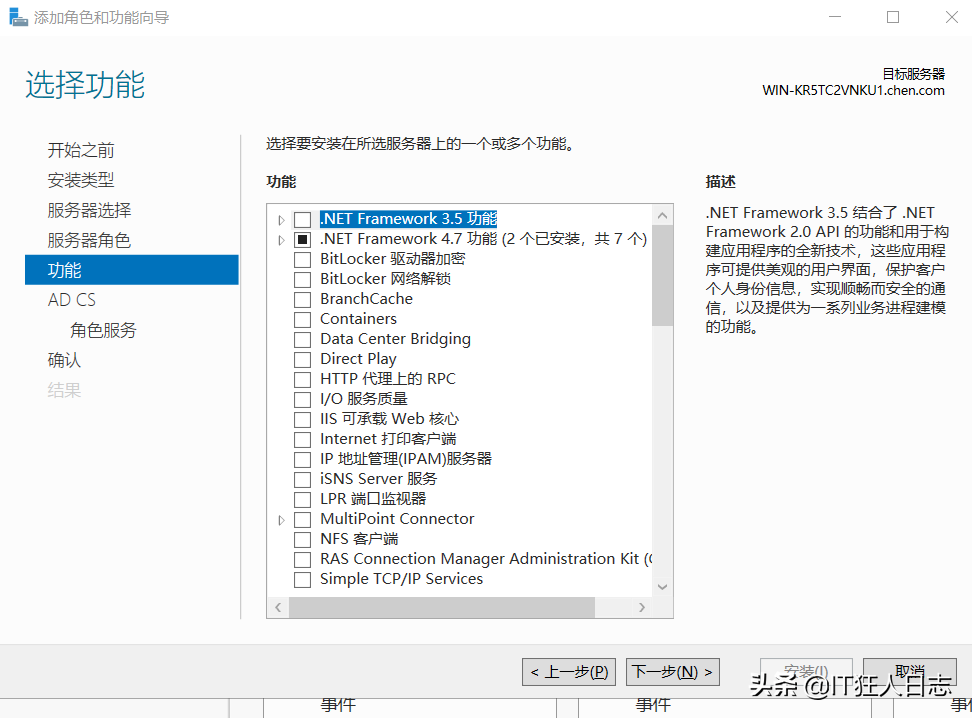The width and height of the screenshot is (972, 718).
Task: Click horizontal scrollbar thumb in feature list
Action: coord(442,608)
